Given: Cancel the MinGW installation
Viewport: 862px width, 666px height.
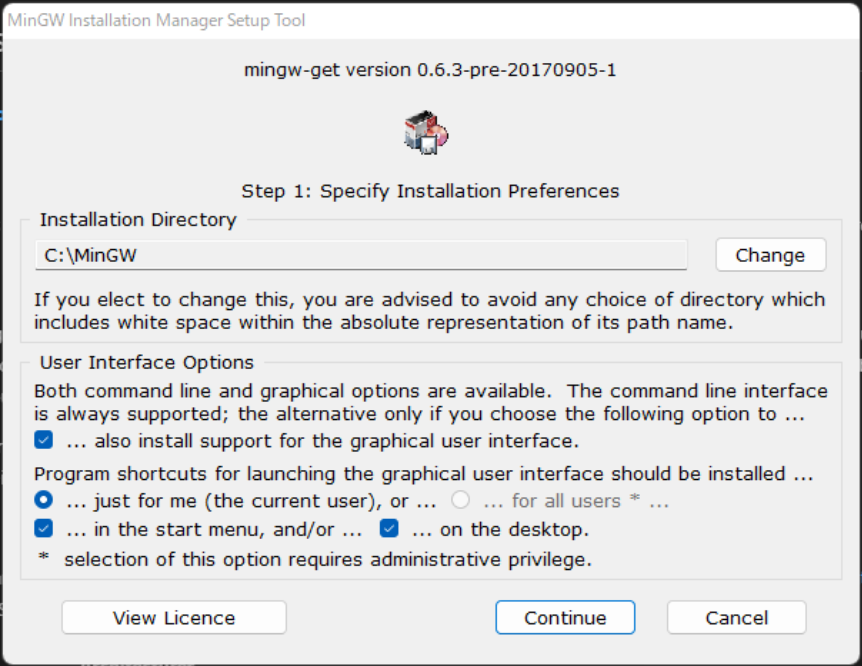Looking at the screenshot, I should tap(737, 618).
